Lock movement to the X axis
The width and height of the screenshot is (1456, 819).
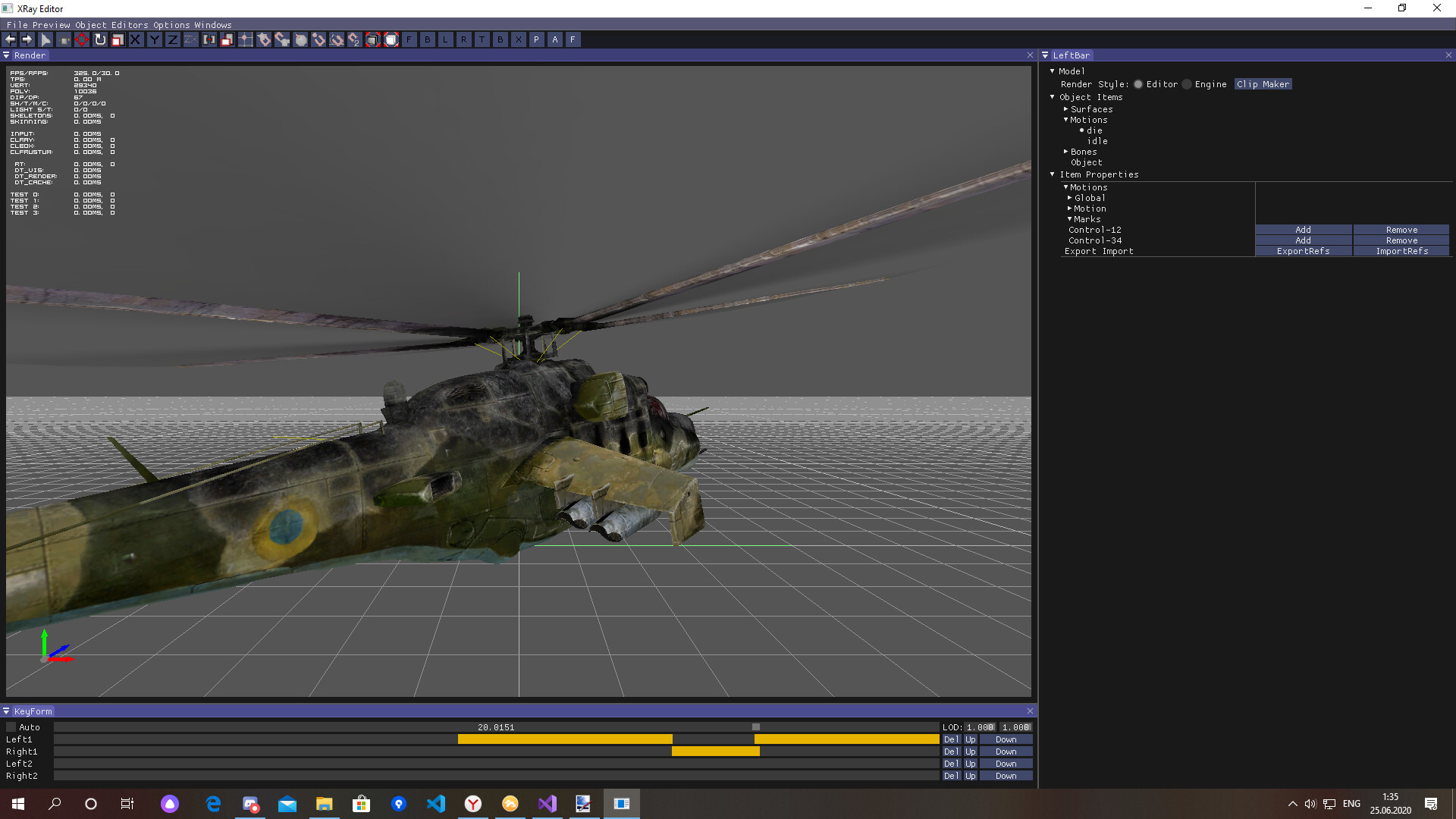pos(136,39)
